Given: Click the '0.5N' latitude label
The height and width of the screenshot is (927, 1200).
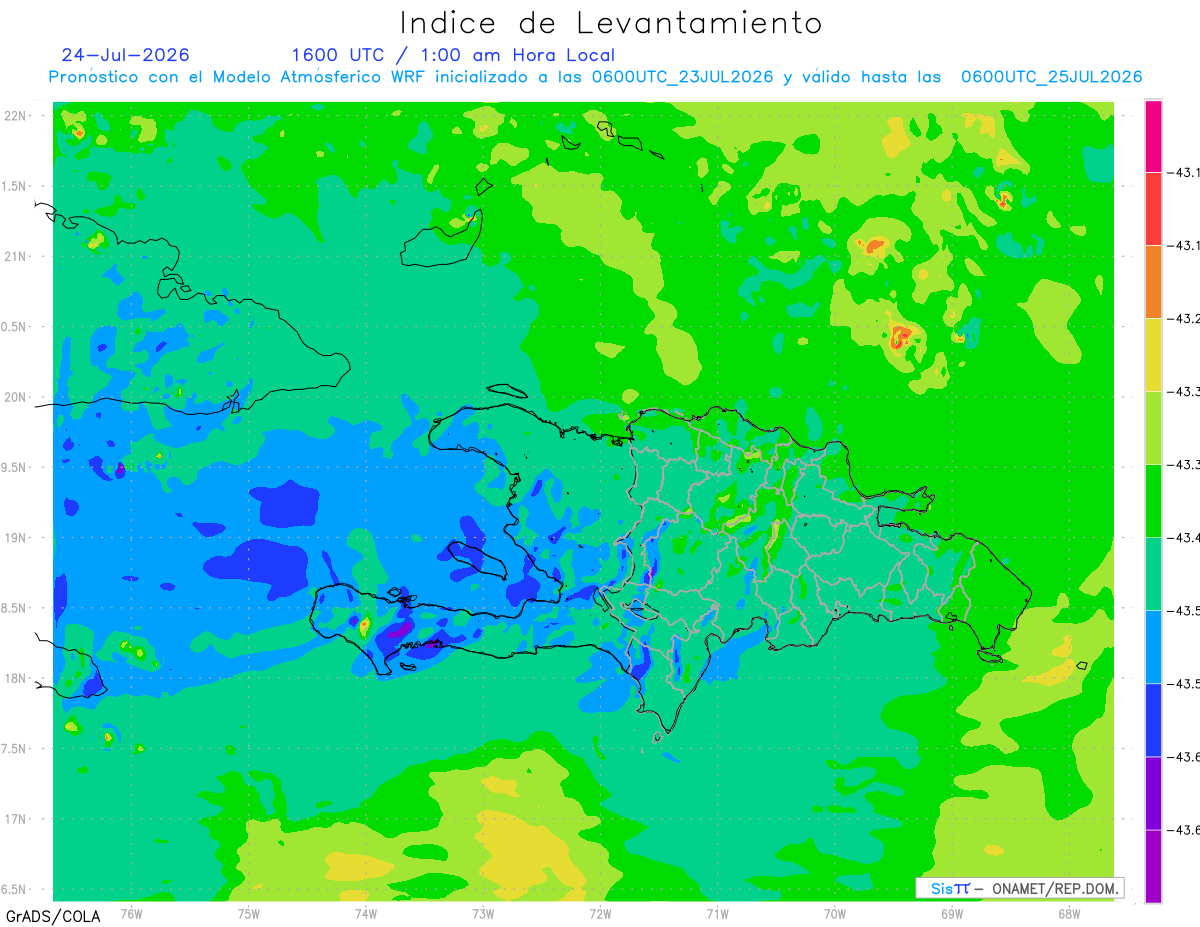Looking at the screenshot, I should [x=15, y=327].
